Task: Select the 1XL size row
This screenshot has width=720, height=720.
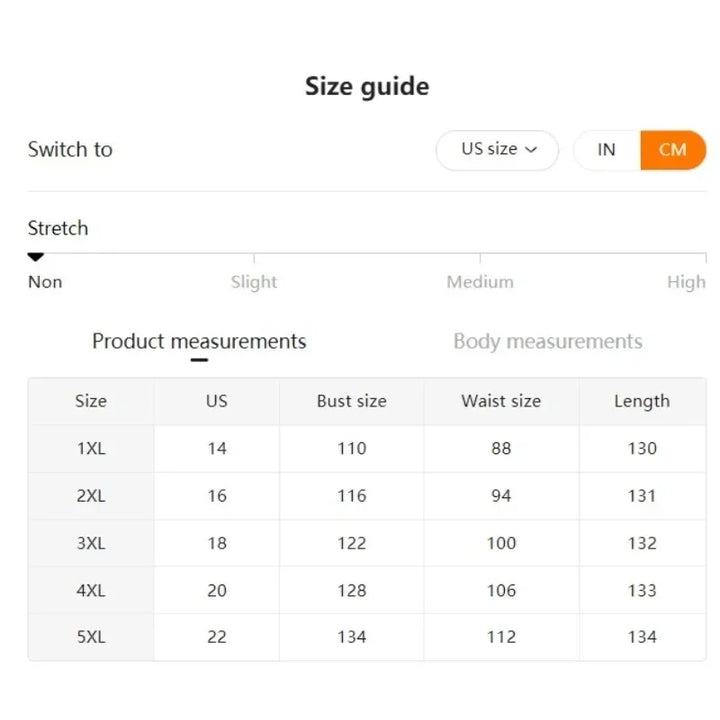Action: click(91, 449)
